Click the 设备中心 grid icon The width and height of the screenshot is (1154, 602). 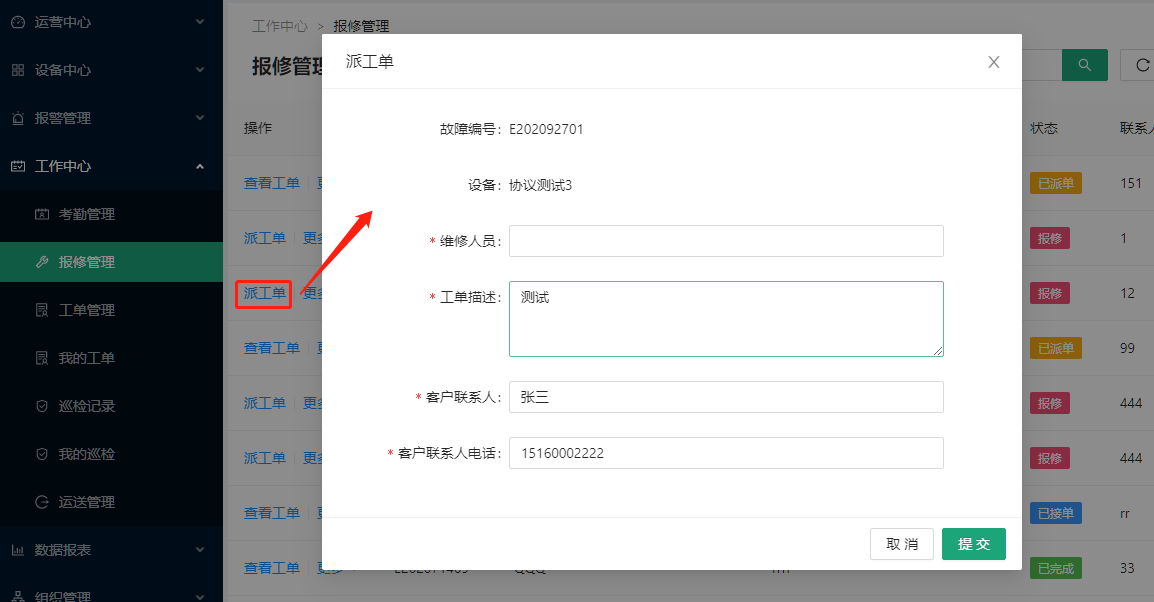pos(18,70)
